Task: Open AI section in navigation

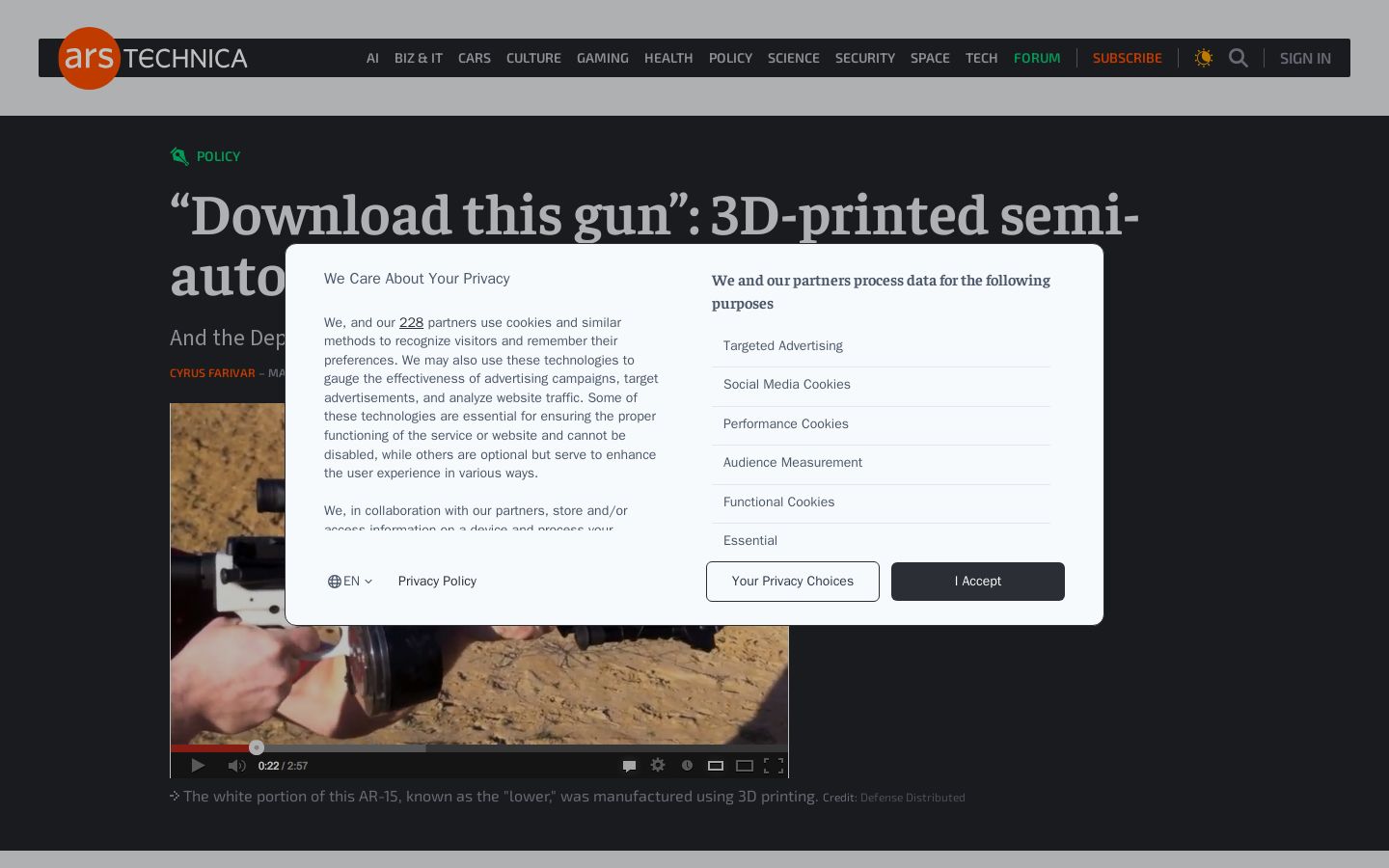Action: 372,58
